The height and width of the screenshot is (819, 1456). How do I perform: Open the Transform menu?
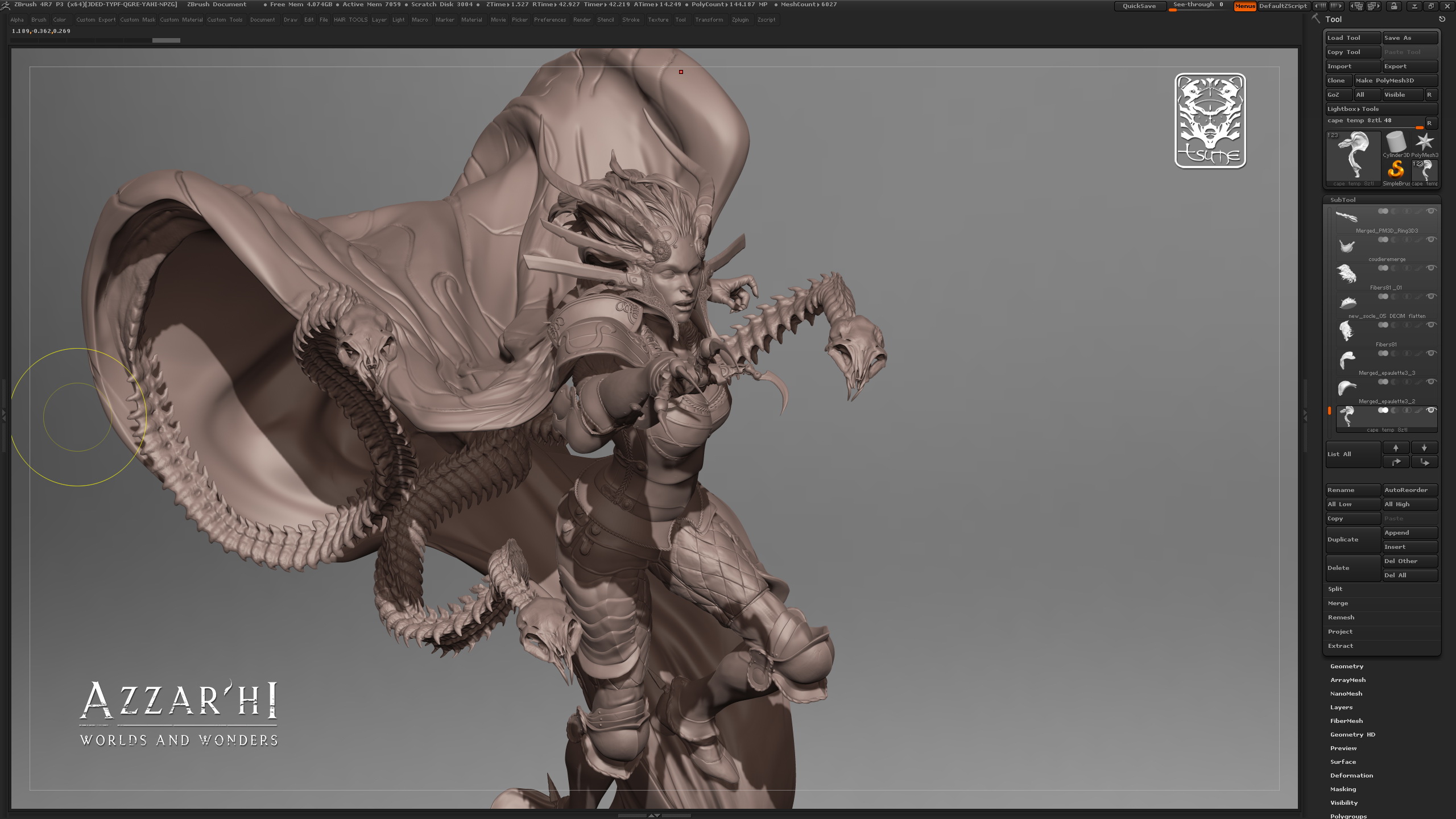709,20
